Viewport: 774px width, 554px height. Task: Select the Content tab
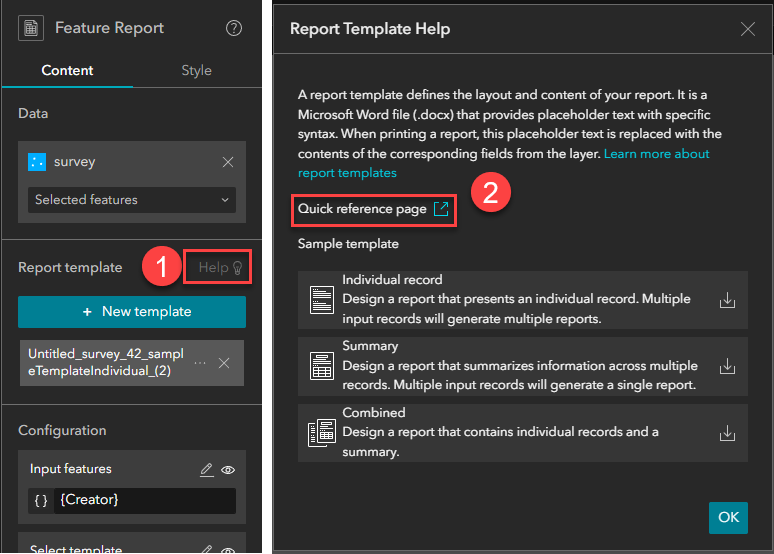tap(67, 70)
